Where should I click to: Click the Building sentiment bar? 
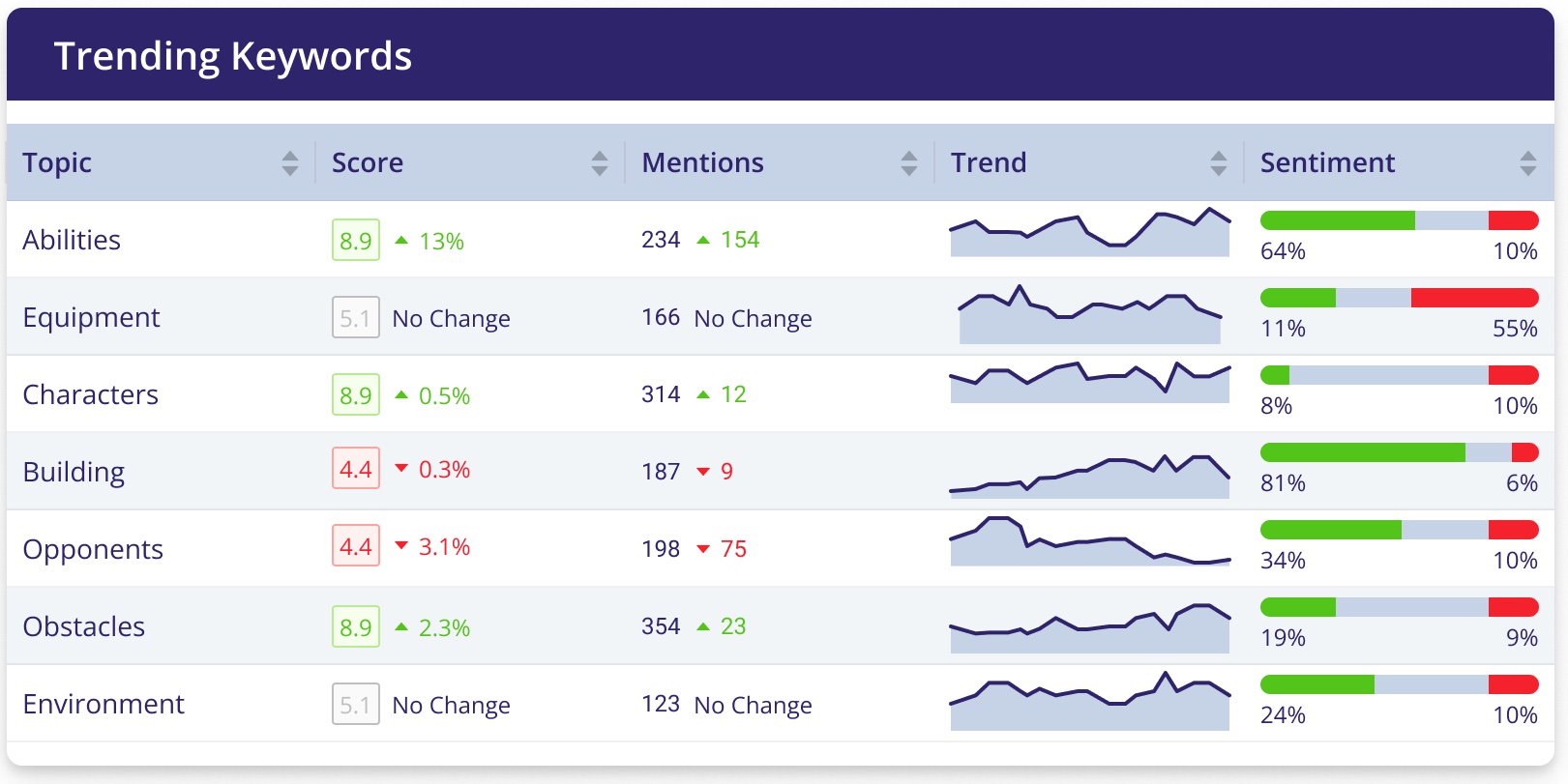1399,452
